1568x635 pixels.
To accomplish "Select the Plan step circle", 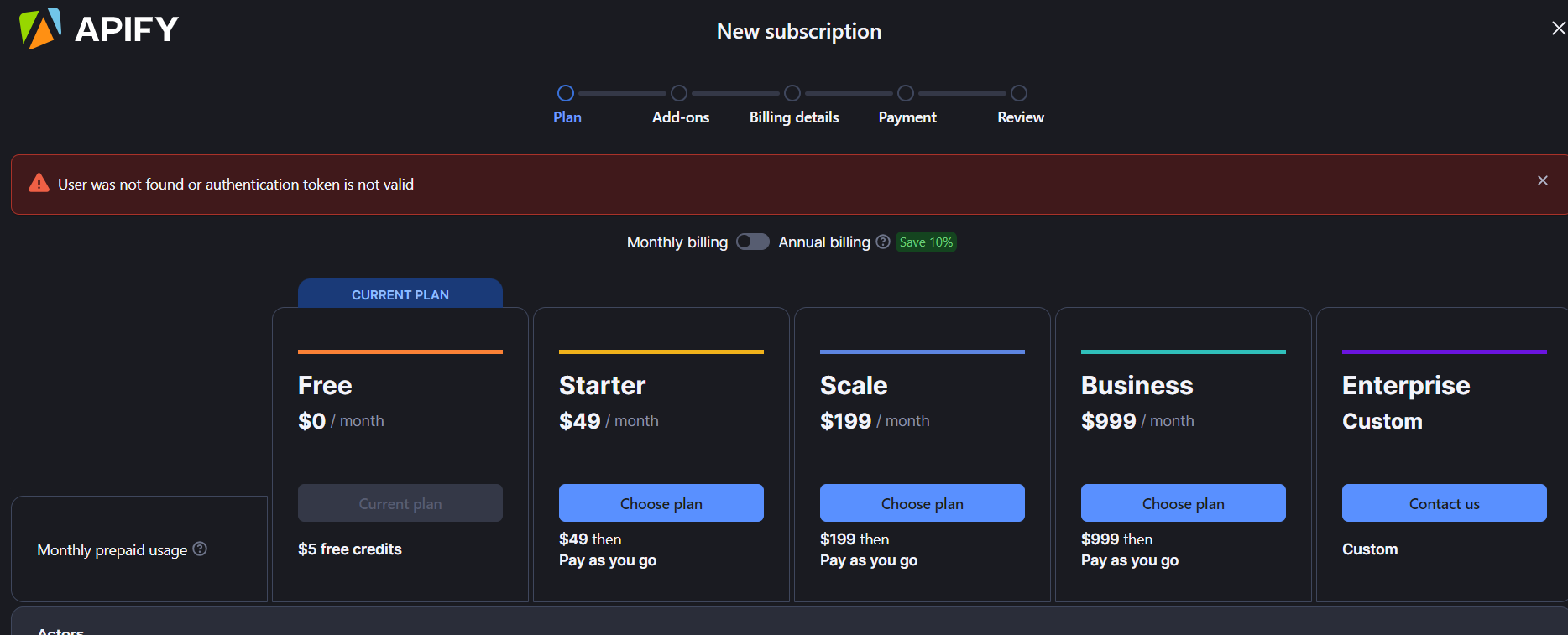I will pyautogui.click(x=566, y=93).
